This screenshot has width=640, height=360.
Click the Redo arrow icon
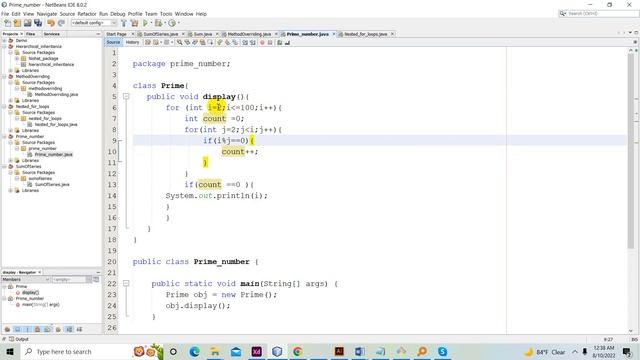point(61,23)
